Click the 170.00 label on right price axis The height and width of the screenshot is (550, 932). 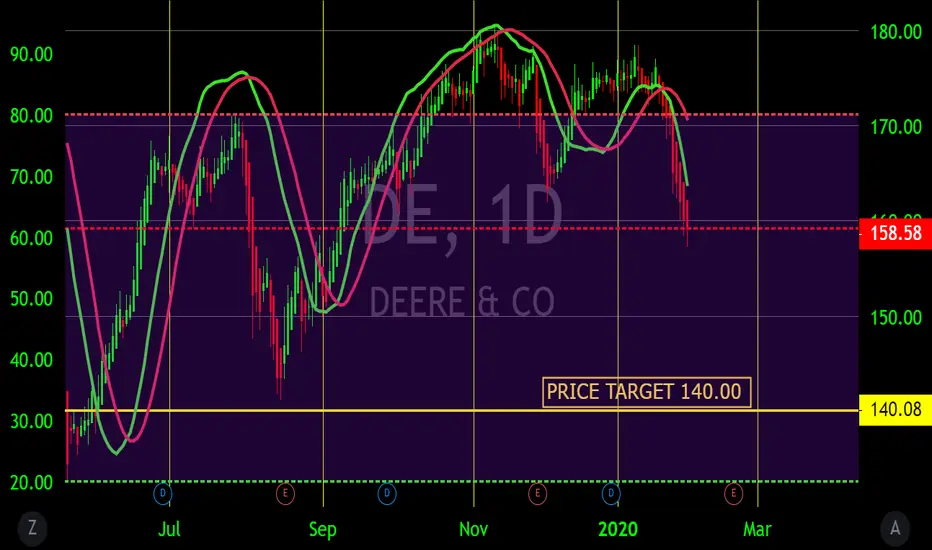[x=896, y=127]
